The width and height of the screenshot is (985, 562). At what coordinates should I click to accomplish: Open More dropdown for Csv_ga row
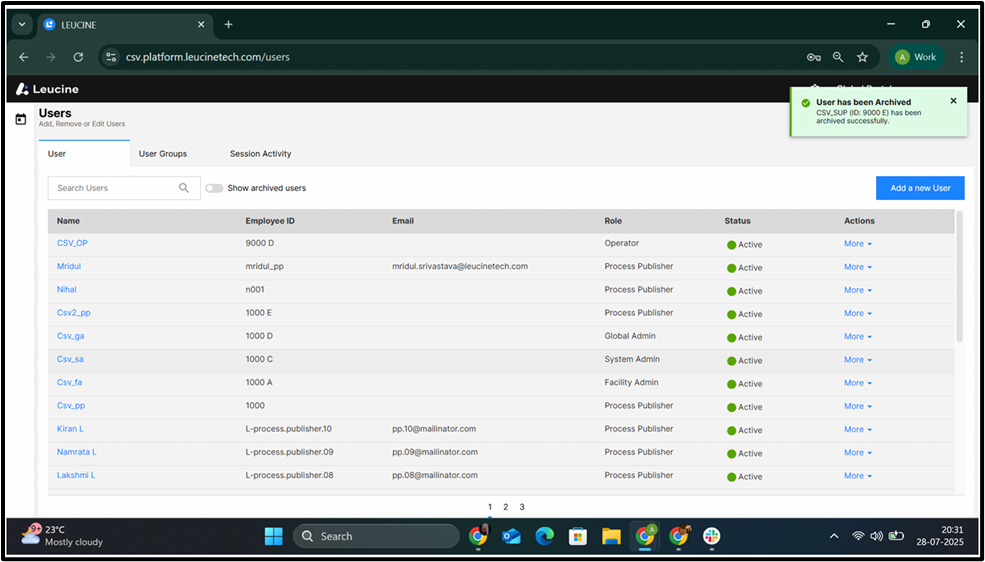(857, 337)
